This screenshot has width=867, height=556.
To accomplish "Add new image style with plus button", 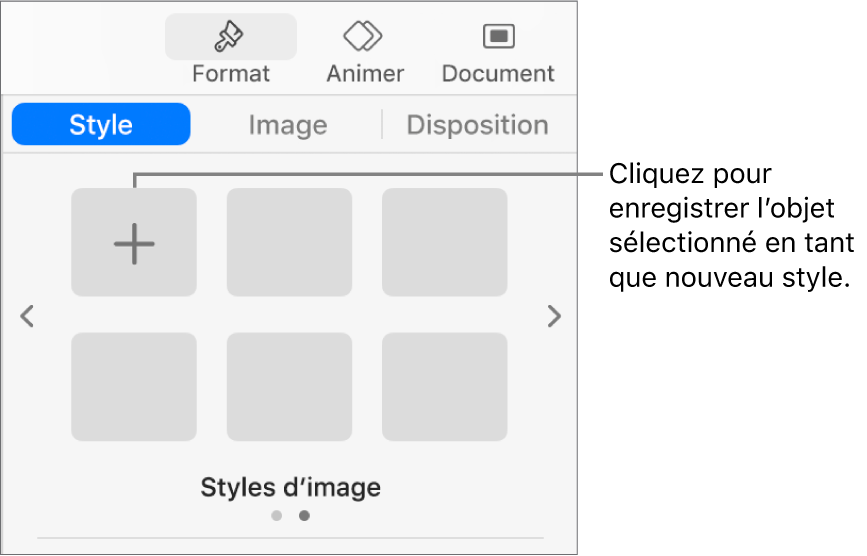I will coord(134,242).
